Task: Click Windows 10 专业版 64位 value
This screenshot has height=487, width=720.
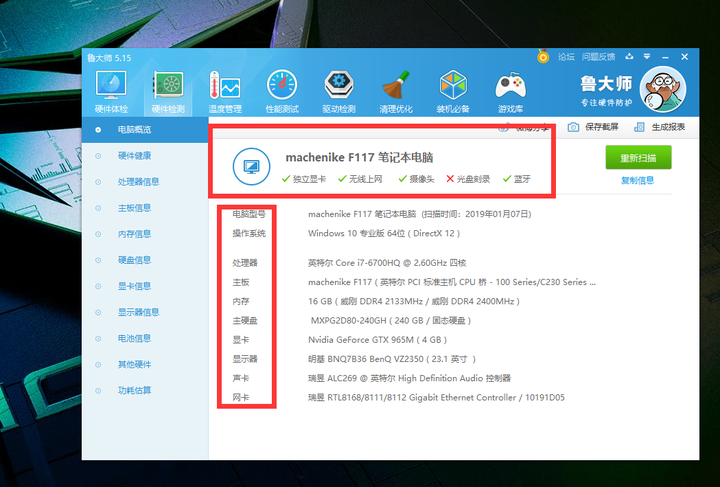Action: pos(384,233)
